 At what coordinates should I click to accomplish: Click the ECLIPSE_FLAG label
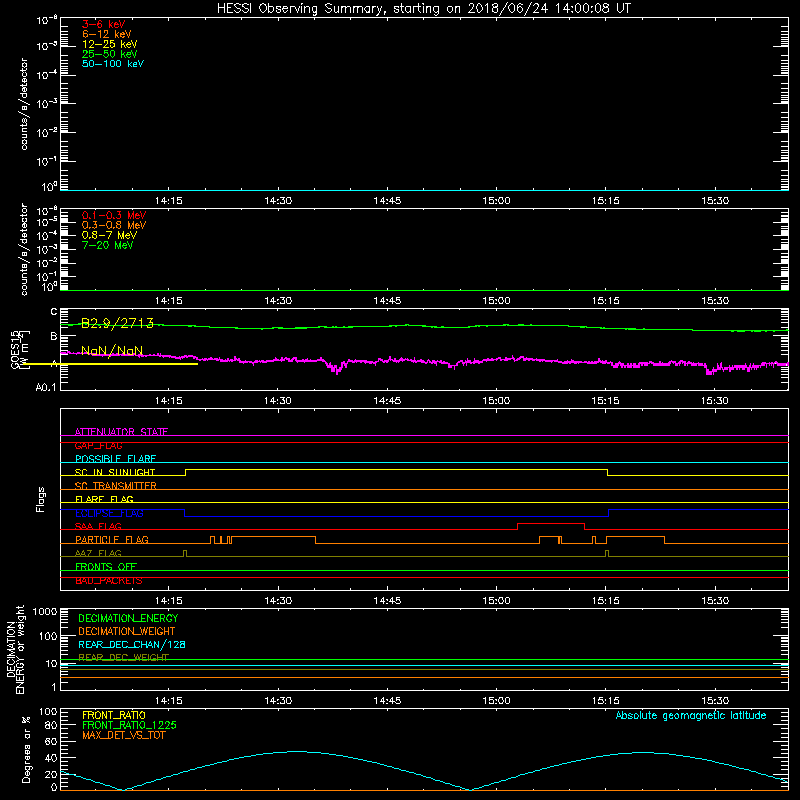(109, 513)
